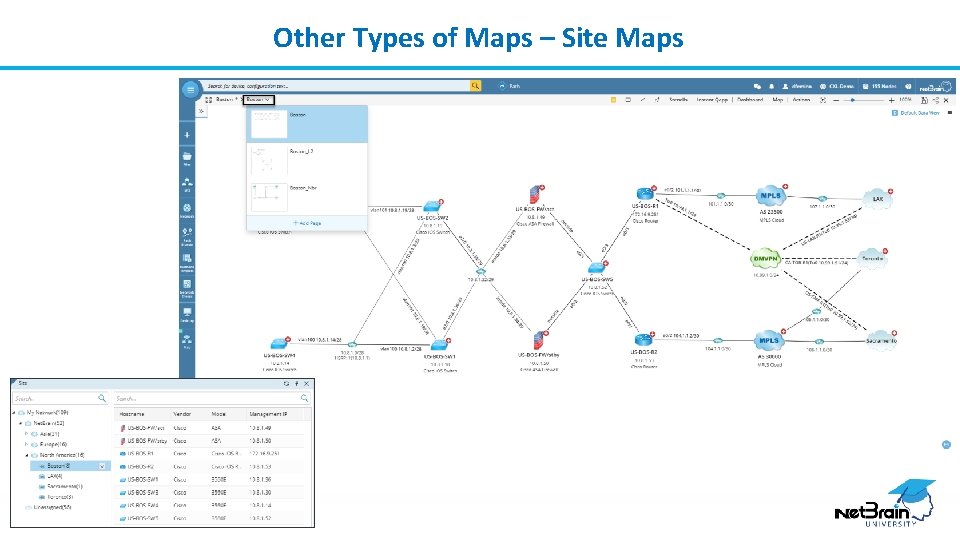Click the device table search field

[212, 398]
